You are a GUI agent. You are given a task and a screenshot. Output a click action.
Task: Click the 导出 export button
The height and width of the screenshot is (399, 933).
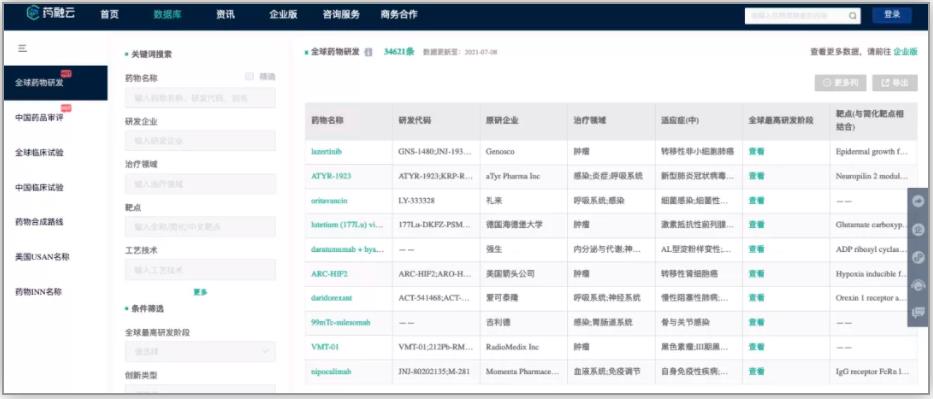(x=895, y=83)
